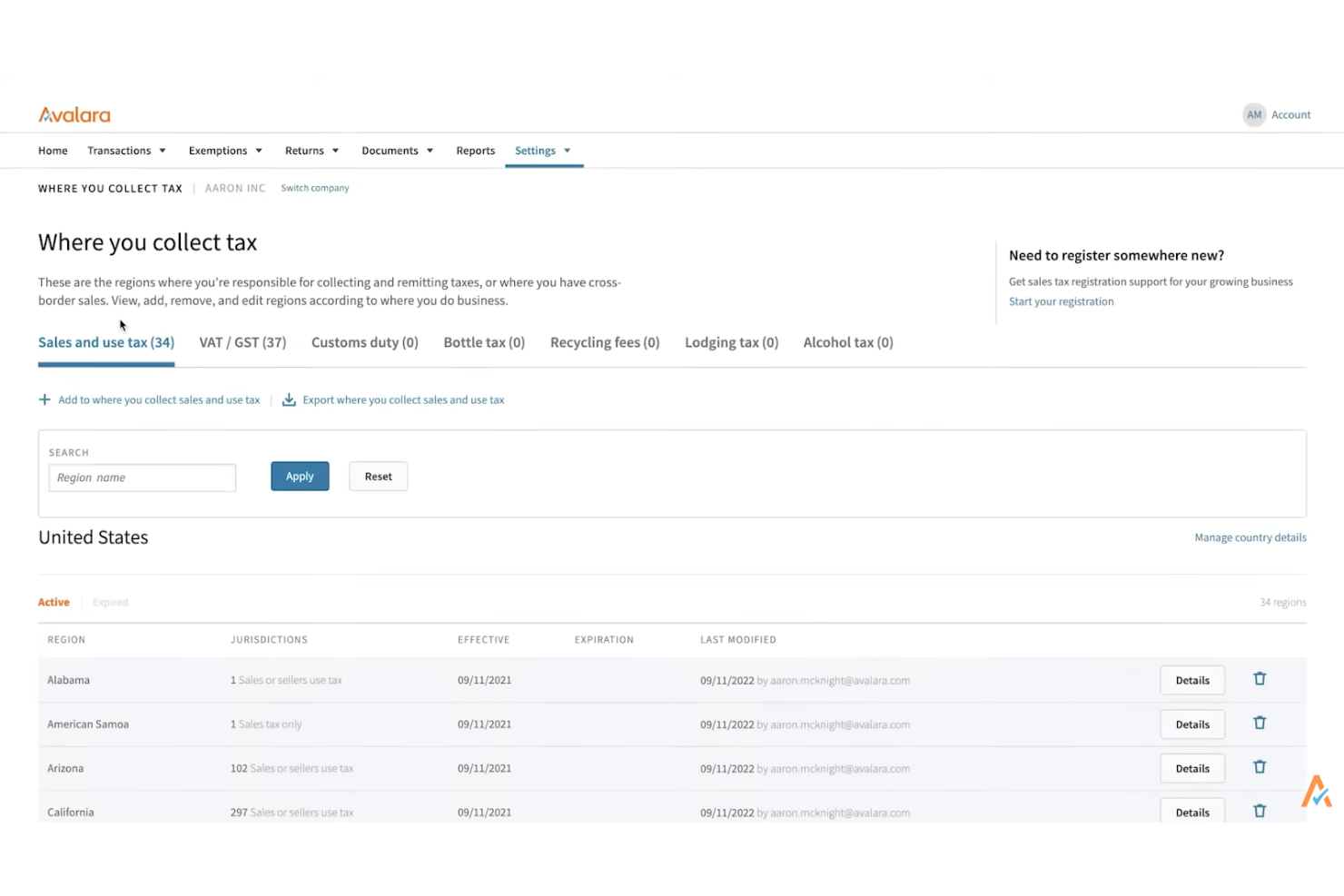The image size is (1344, 896).
Task: Switch to the VAT / GST tab
Action: click(x=242, y=342)
